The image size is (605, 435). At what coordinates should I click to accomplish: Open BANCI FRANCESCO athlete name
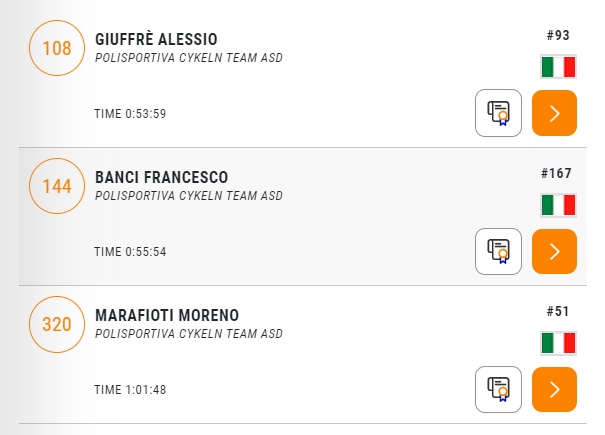[162, 178]
